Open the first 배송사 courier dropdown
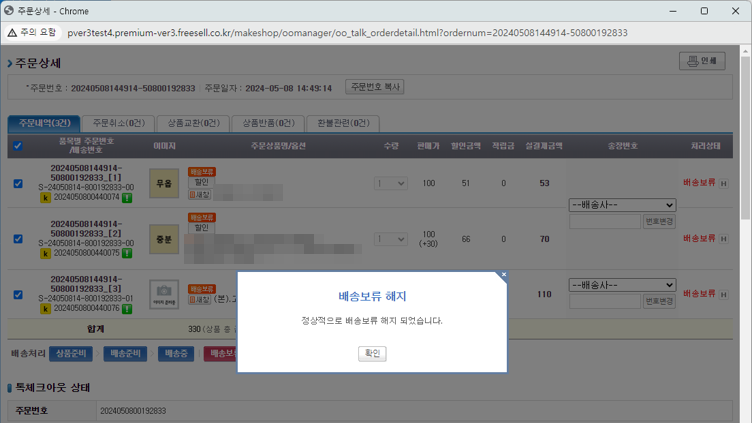Image resolution: width=752 pixels, height=423 pixels. click(621, 205)
